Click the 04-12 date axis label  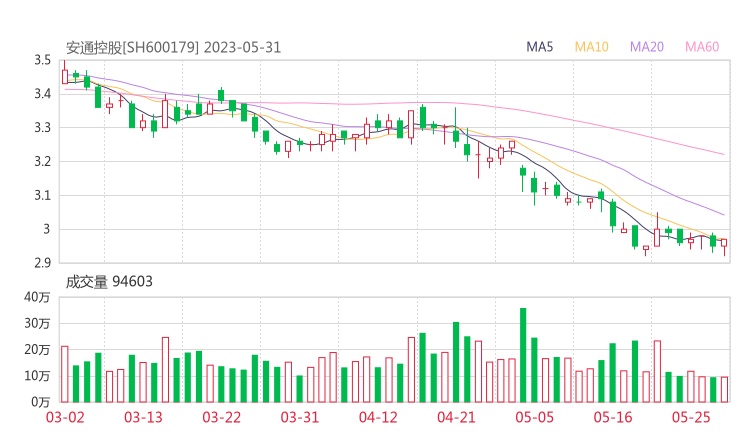378,417
